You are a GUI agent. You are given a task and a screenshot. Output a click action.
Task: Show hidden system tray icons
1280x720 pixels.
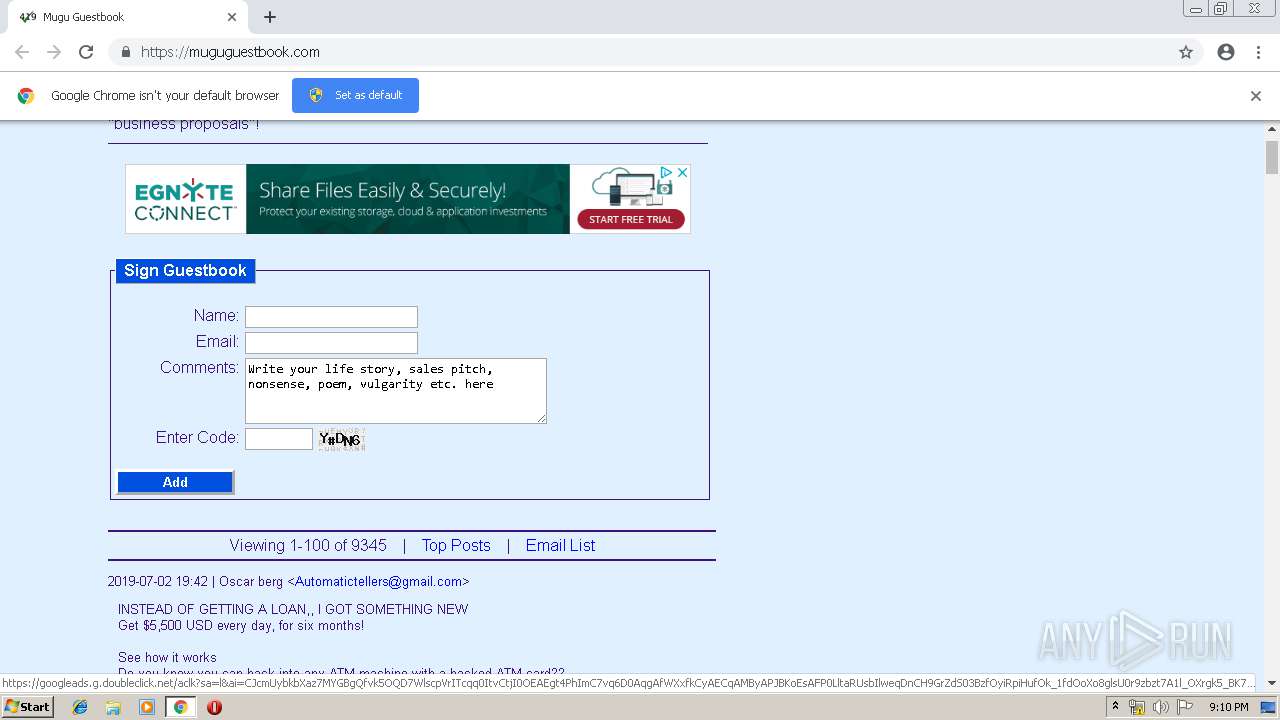1115,707
